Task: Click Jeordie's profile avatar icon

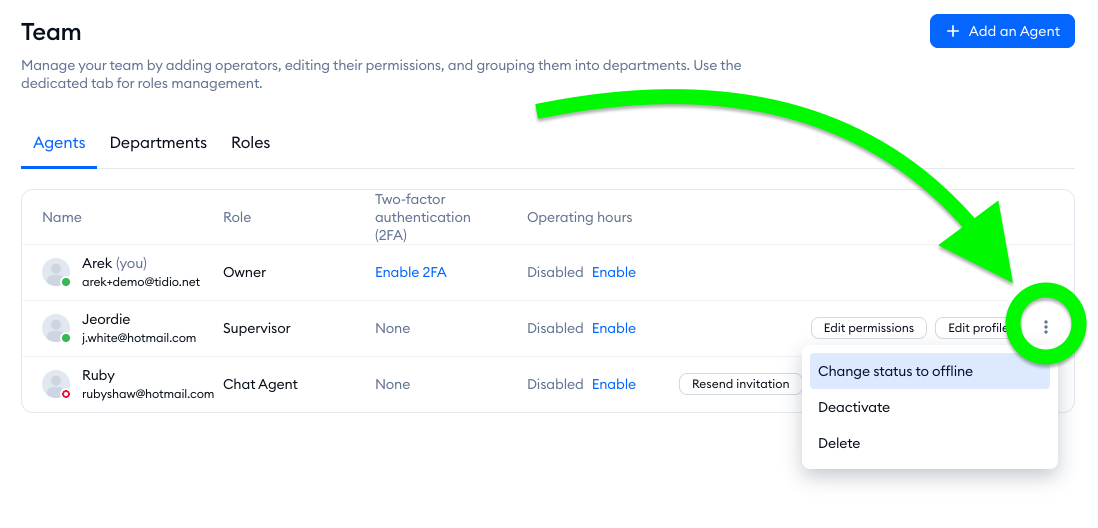Action: tap(56, 328)
